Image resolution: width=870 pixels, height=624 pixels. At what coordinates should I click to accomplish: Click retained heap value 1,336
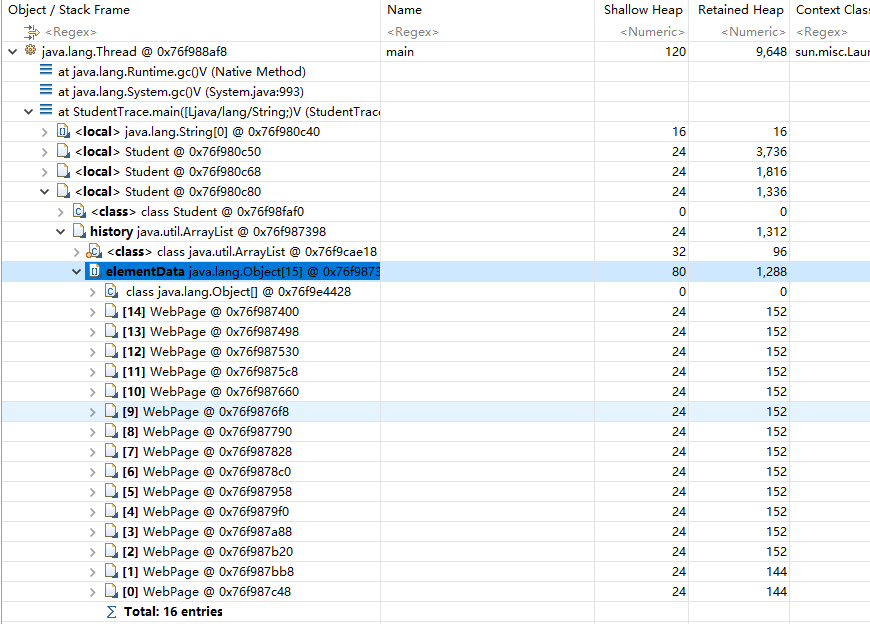point(771,191)
